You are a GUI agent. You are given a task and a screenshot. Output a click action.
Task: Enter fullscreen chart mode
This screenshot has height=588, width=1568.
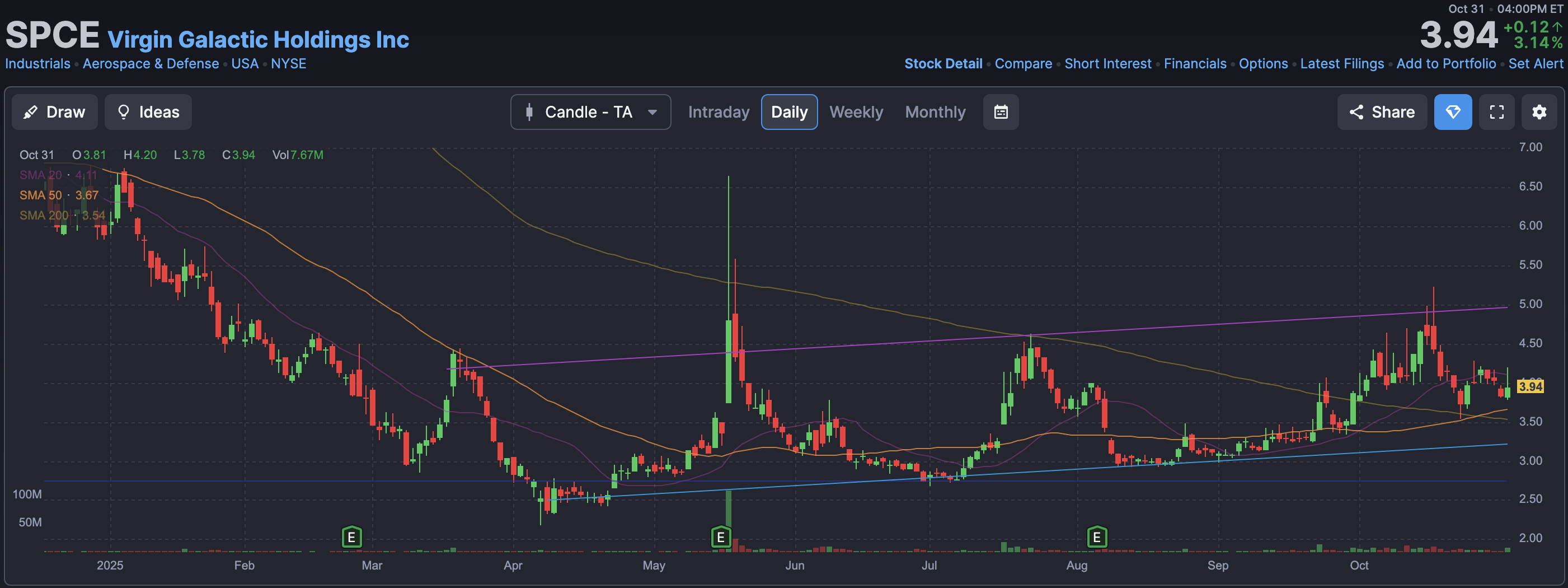(x=1497, y=112)
